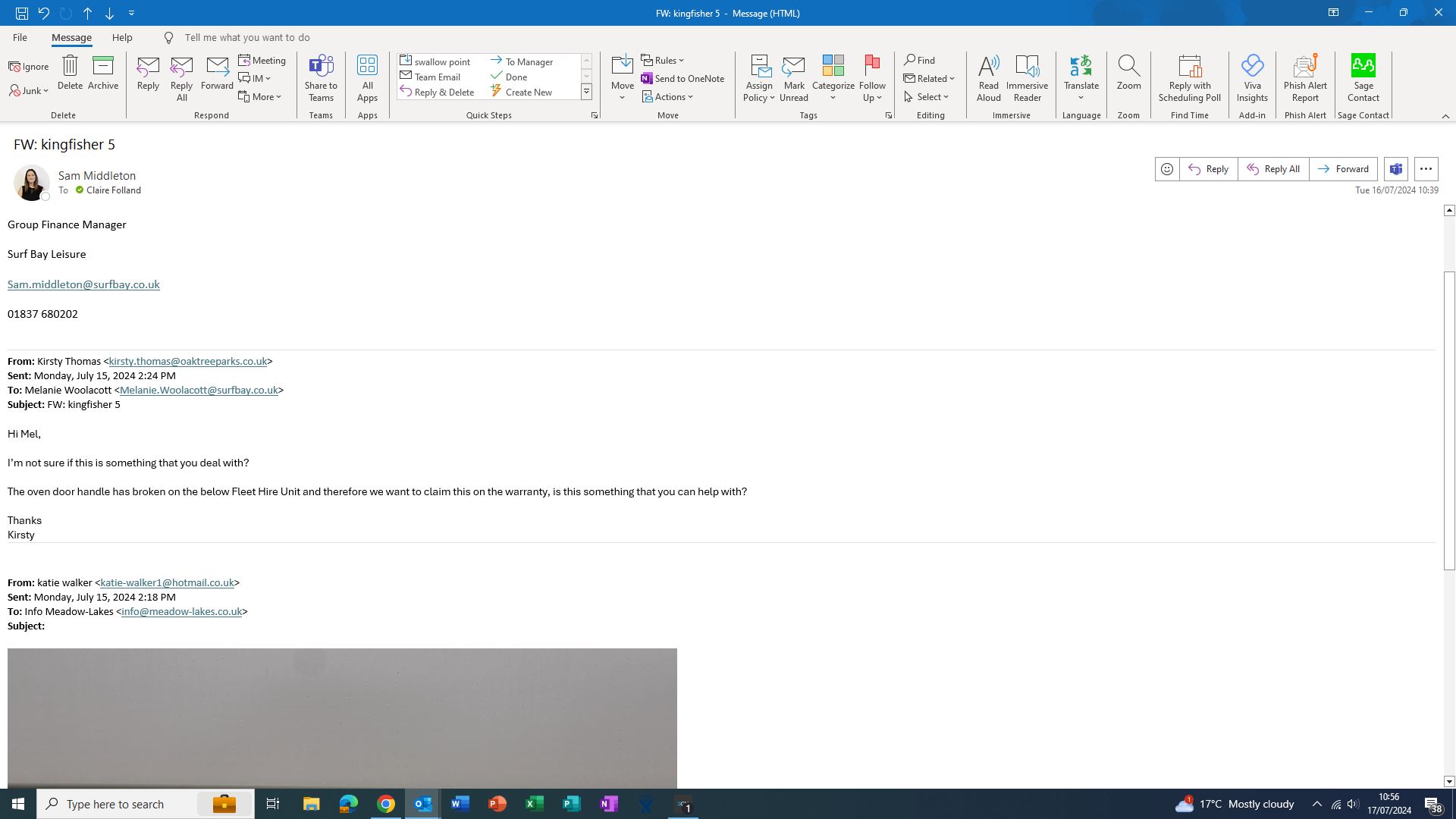The image size is (1456, 819).
Task: Expand the Quick Steps gallery
Action: pos(586,92)
